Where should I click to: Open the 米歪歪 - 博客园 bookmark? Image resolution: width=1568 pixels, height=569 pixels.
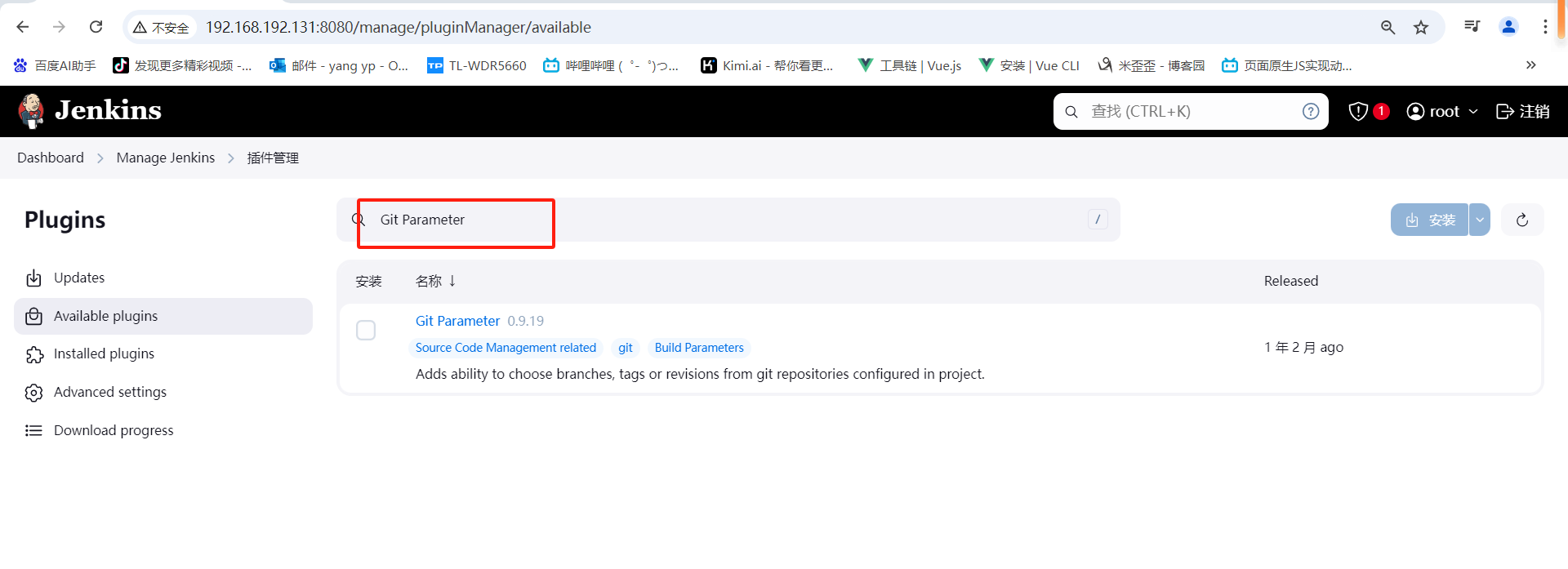[x=1151, y=65]
